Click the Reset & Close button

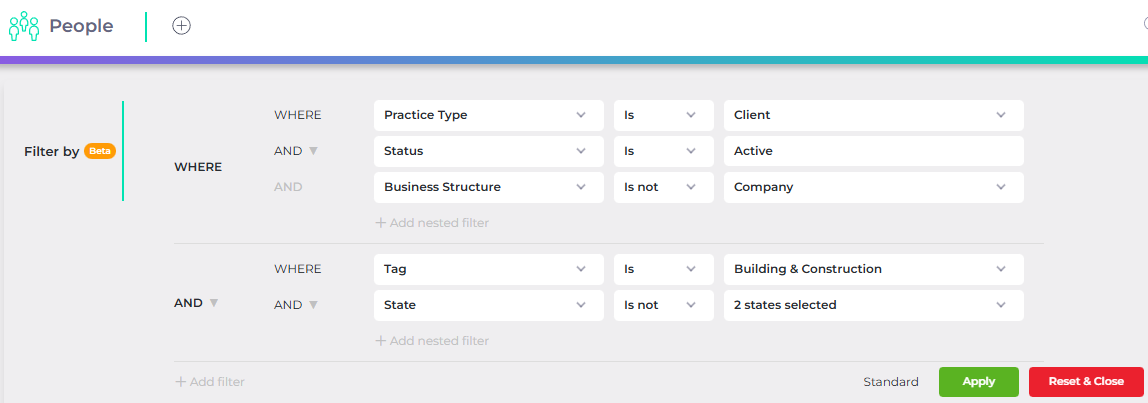pos(1086,382)
